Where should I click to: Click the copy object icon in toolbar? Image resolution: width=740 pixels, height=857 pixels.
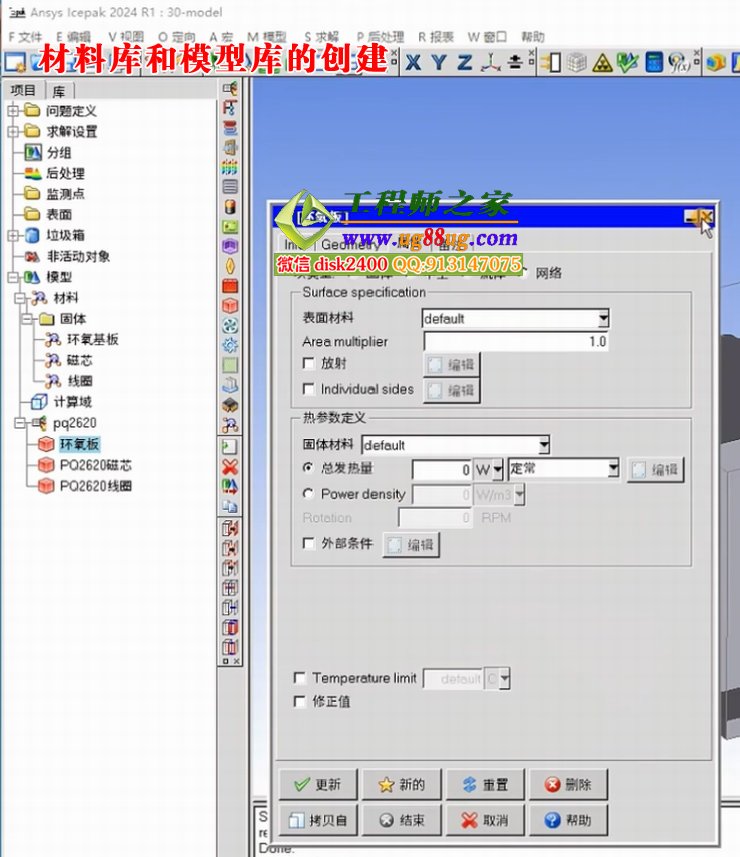tap(230, 506)
